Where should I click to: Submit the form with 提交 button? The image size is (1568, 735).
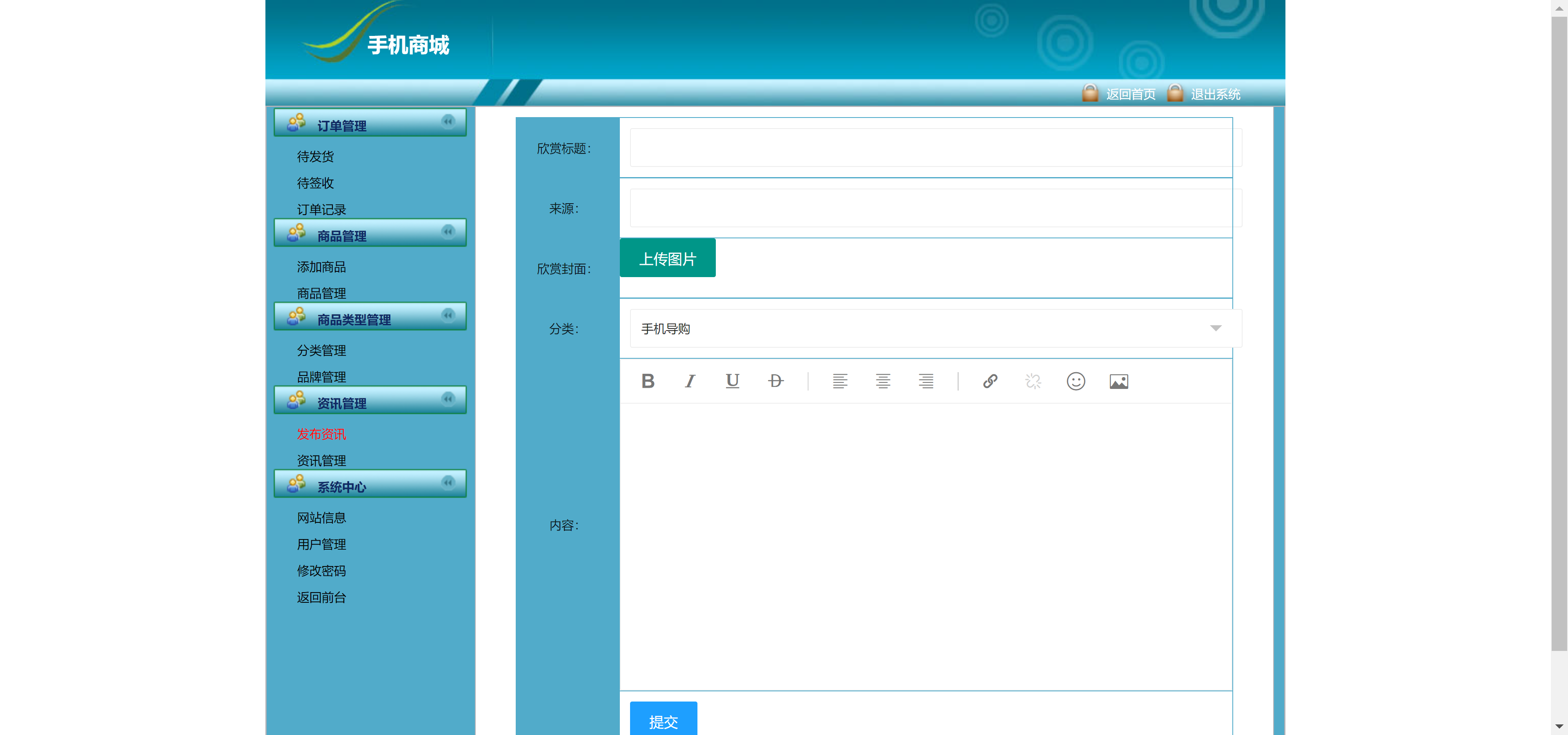click(664, 719)
